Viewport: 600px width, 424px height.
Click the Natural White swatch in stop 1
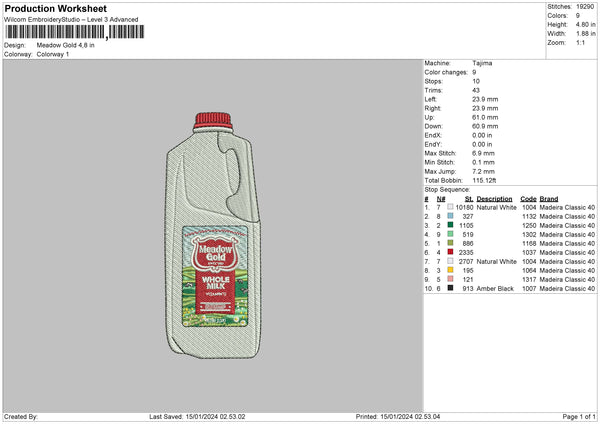(x=450, y=207)
